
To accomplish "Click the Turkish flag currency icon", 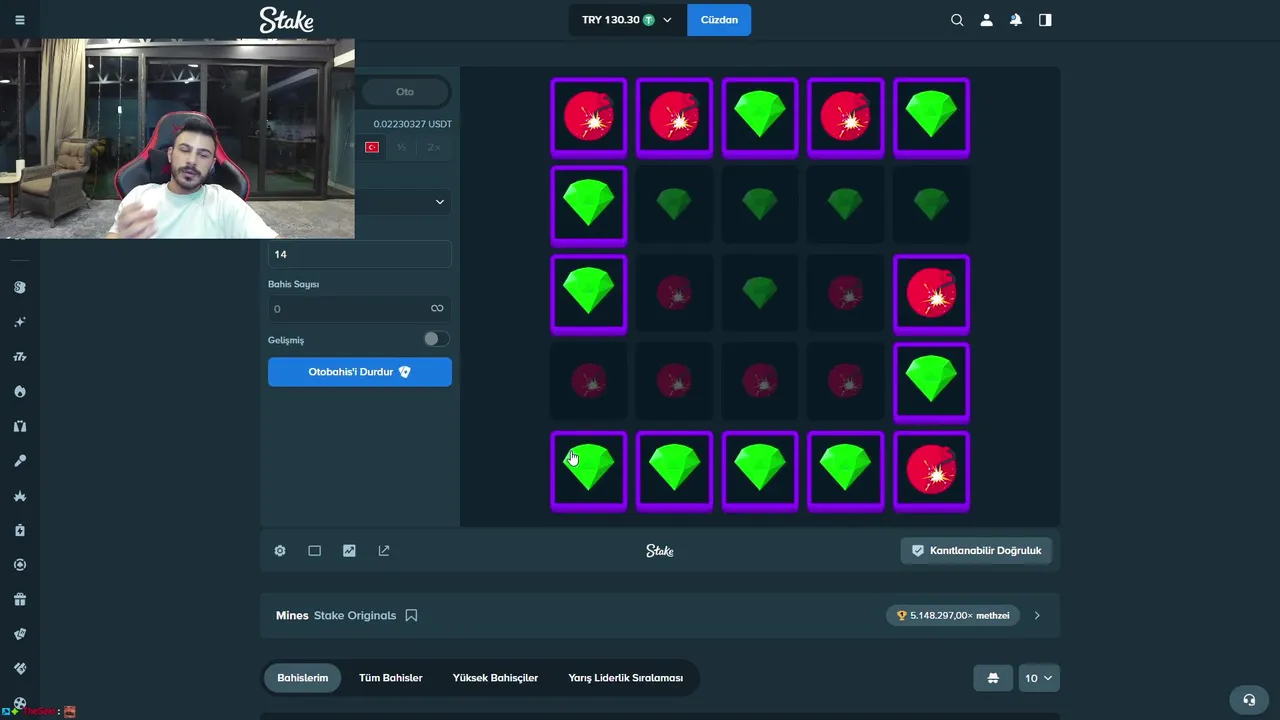I will tap(372, 147).
